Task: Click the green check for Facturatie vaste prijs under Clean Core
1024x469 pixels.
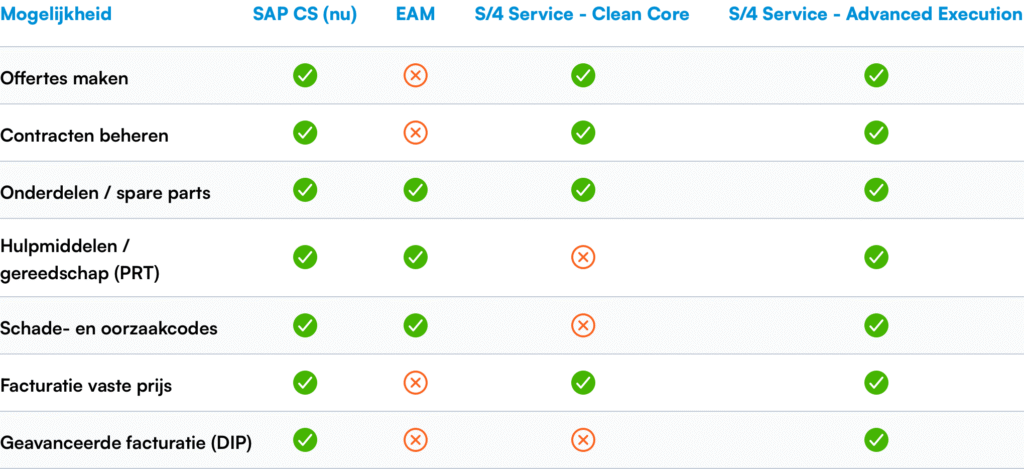Action: coord(583,382)
